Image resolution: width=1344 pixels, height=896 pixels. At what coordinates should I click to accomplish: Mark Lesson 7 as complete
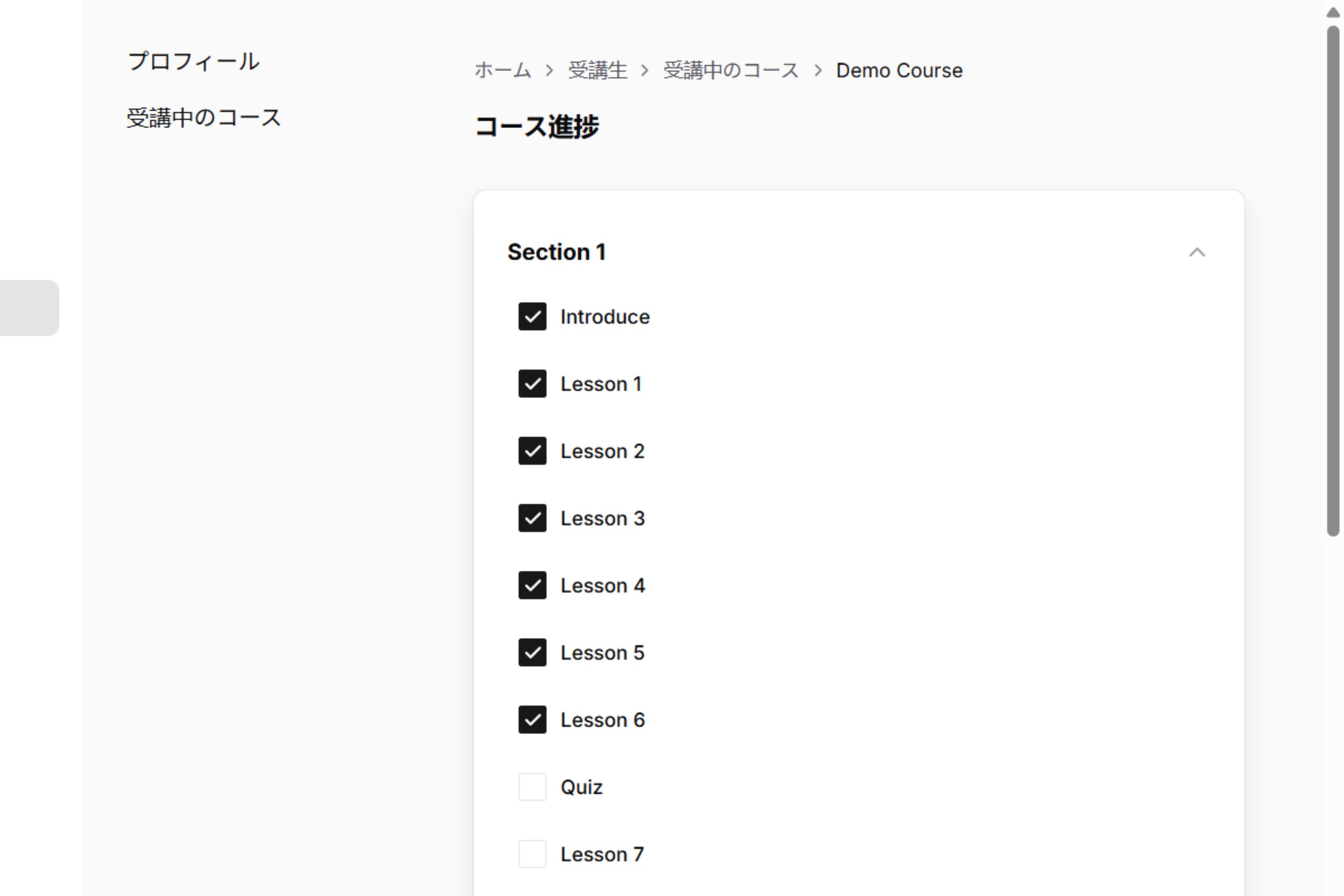pos(532,854)
